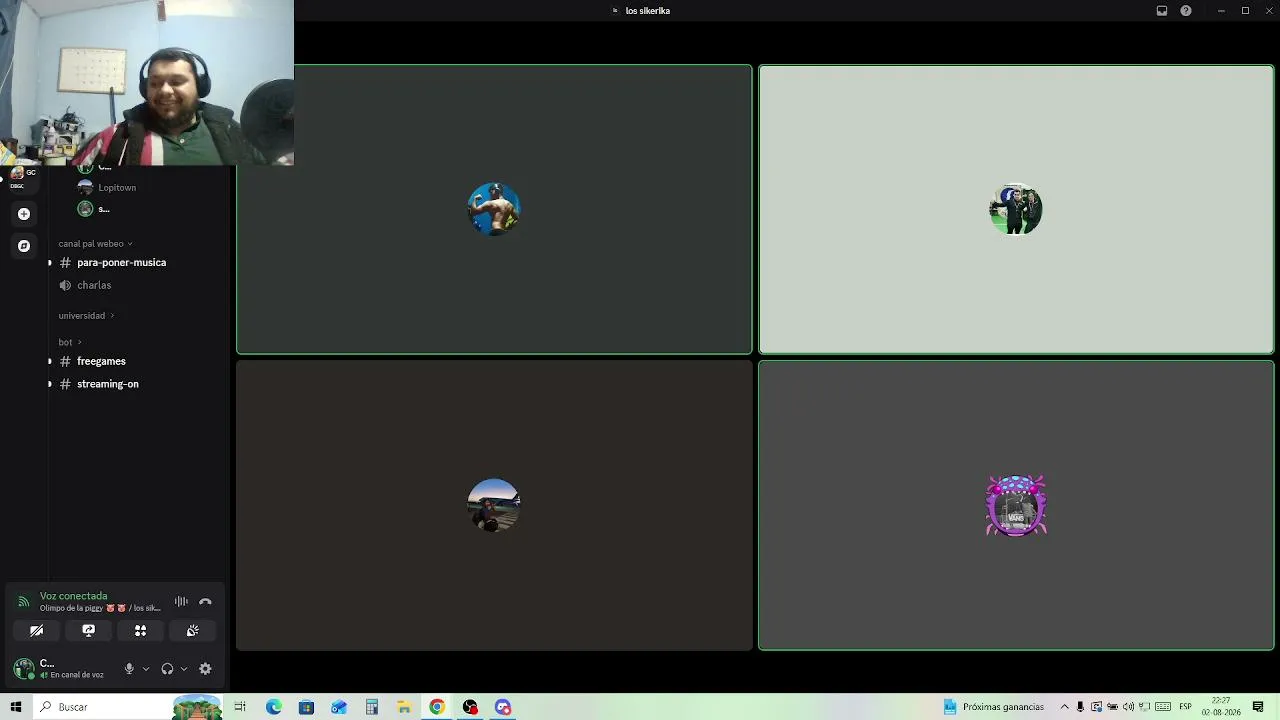Screen dimensions: 1280x720
Task: Open Calculator from the taskbar
Action: click(372, 707)
